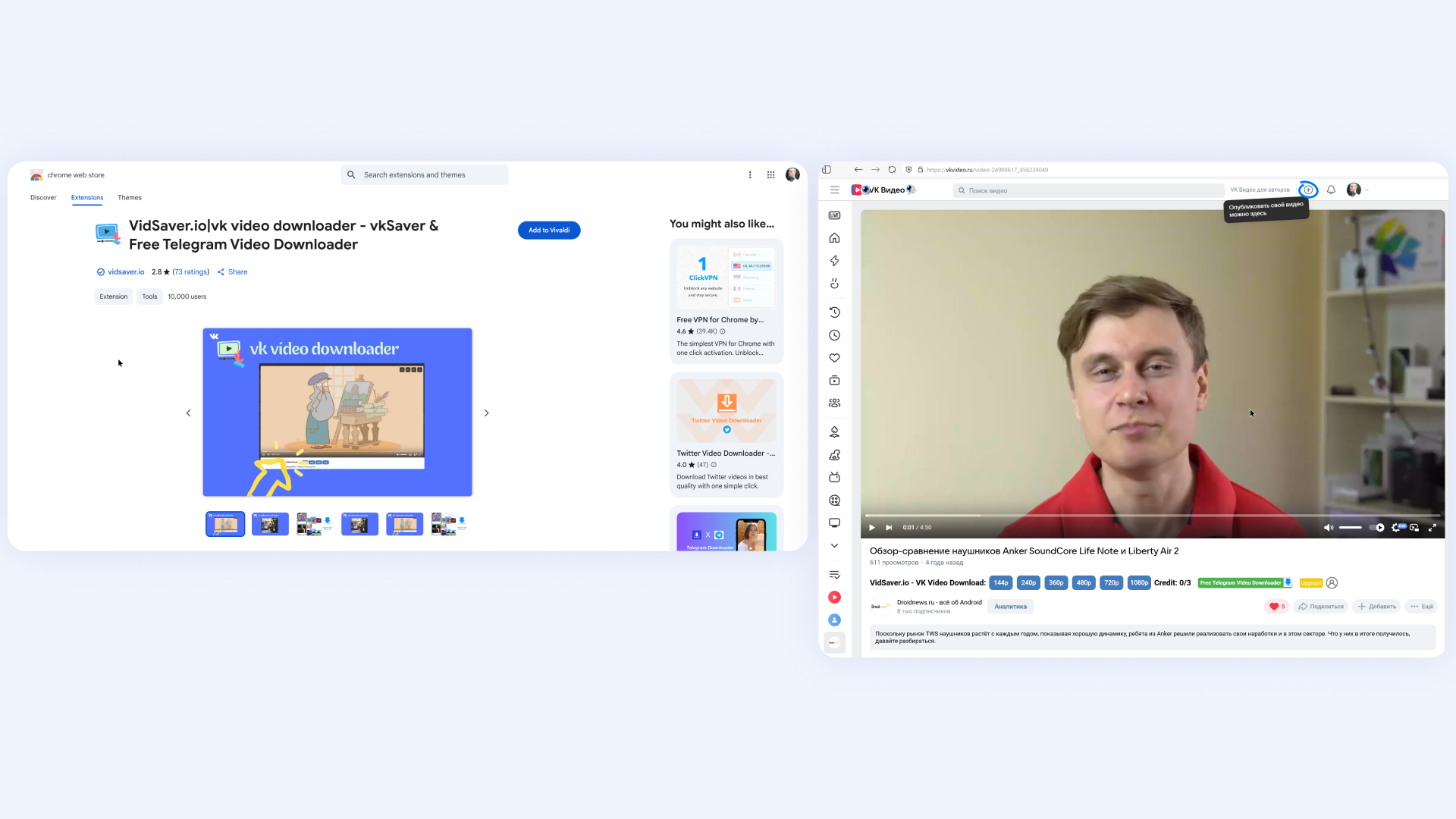Open Twitter Video Downloader recommendation card
The width and height of the screenshot is (1456, 819).
point(726,435)
